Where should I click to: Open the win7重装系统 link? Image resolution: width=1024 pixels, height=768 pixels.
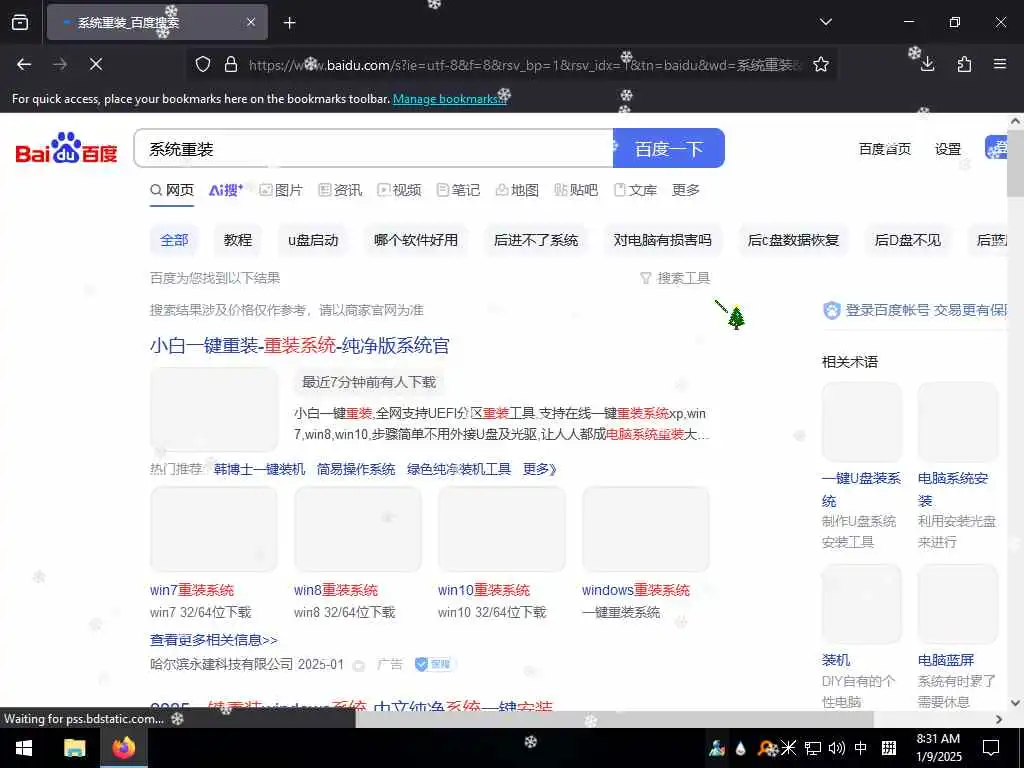pos(192,590)
